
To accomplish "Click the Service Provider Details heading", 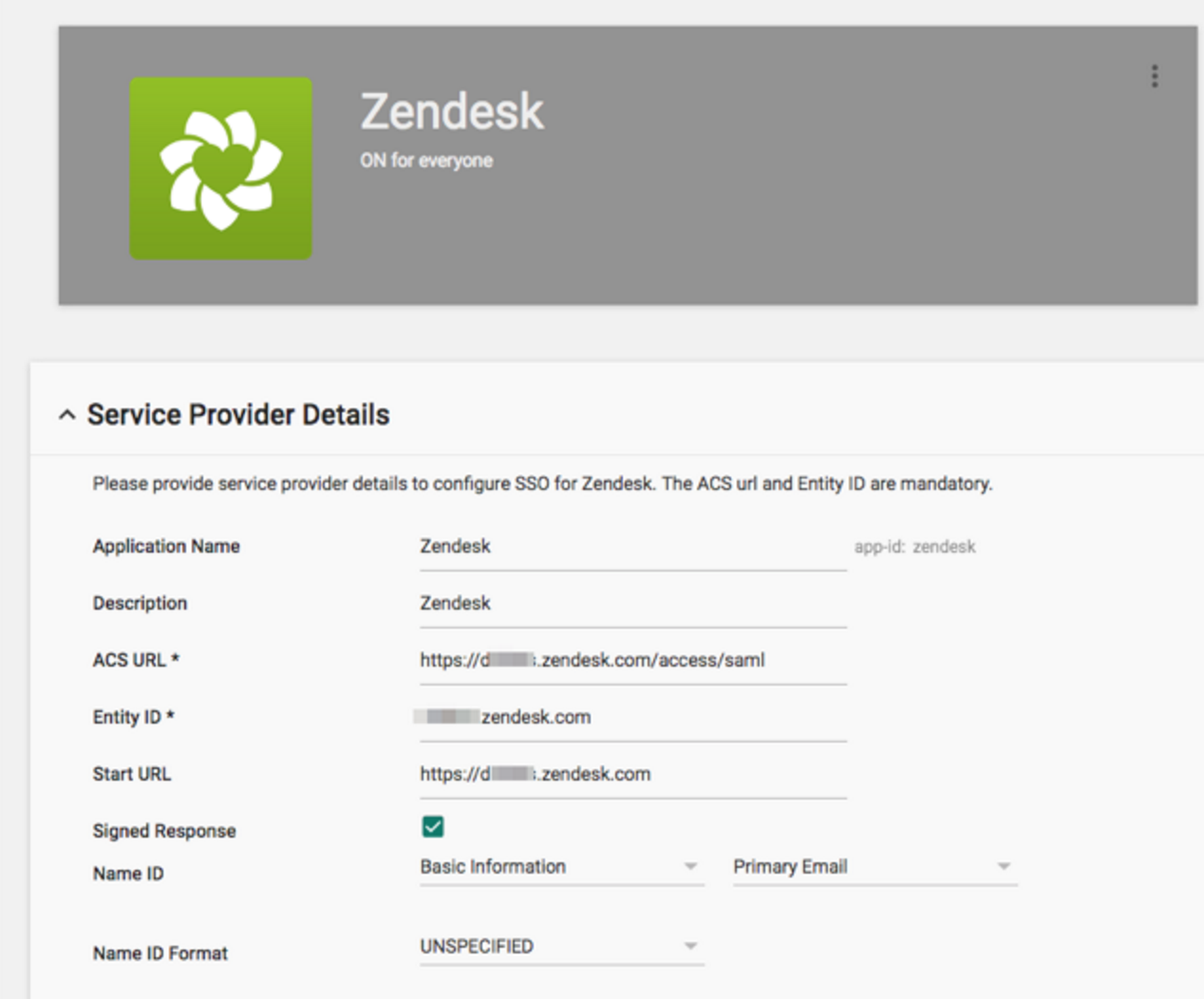I will point(238,415).
